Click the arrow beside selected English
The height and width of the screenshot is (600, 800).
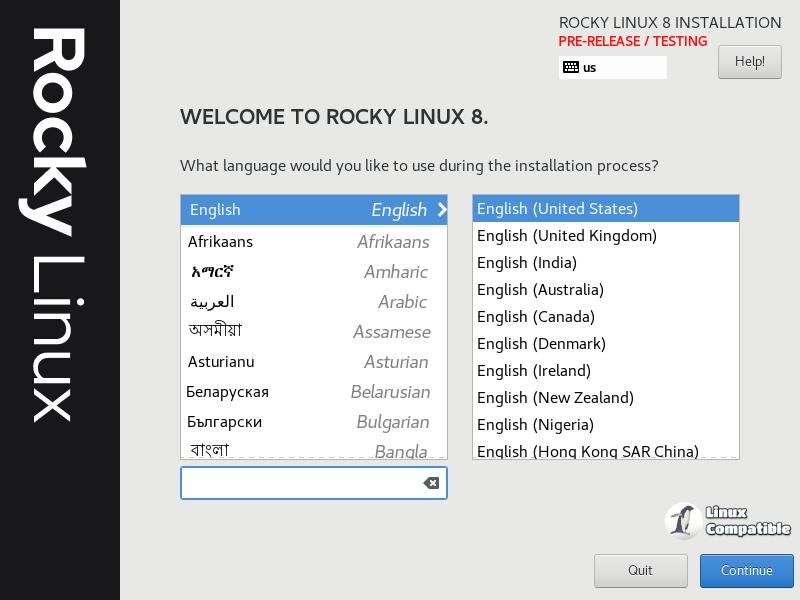(x=442, y=210)
